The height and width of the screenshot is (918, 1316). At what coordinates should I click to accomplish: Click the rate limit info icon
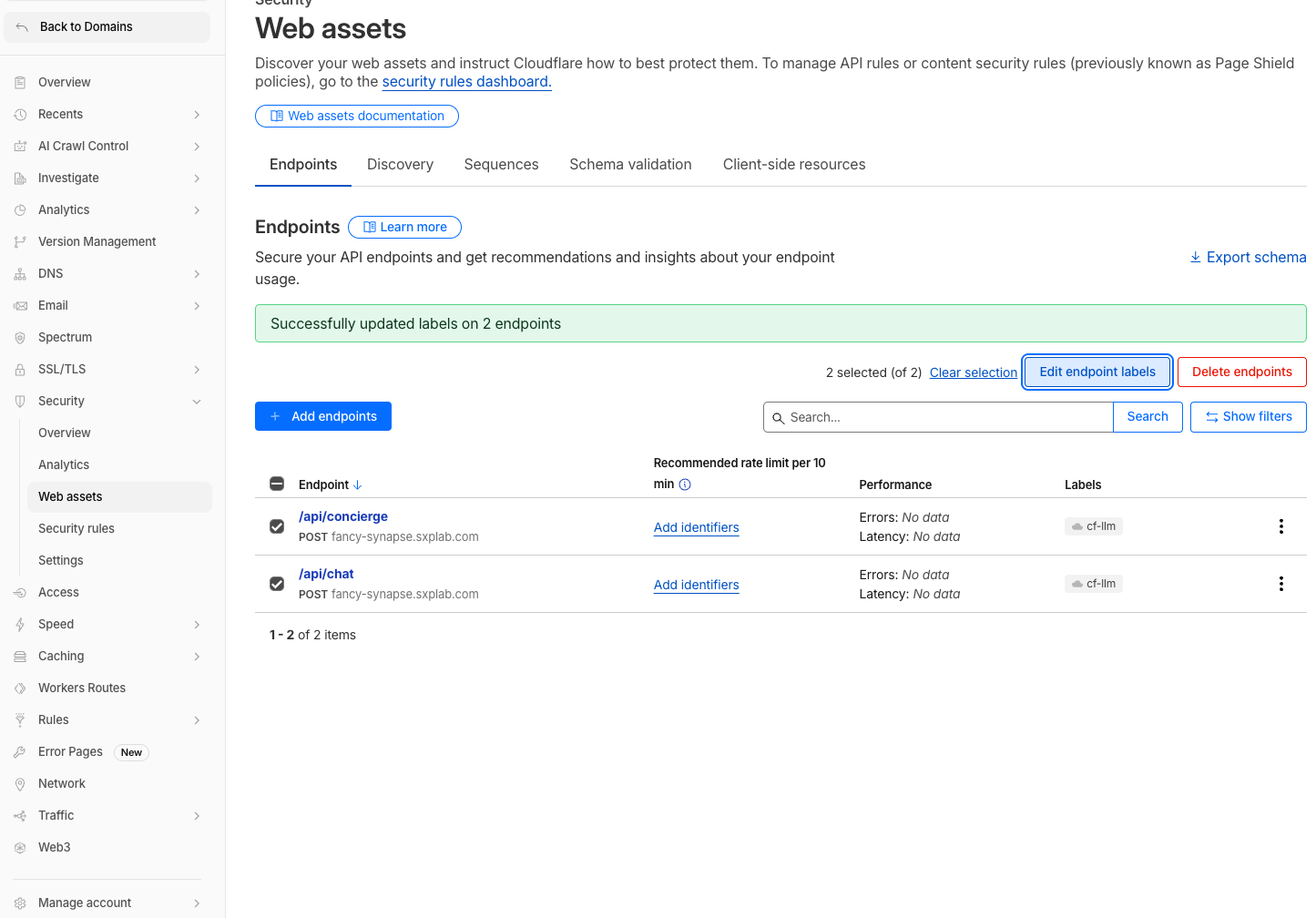[685, 484]
